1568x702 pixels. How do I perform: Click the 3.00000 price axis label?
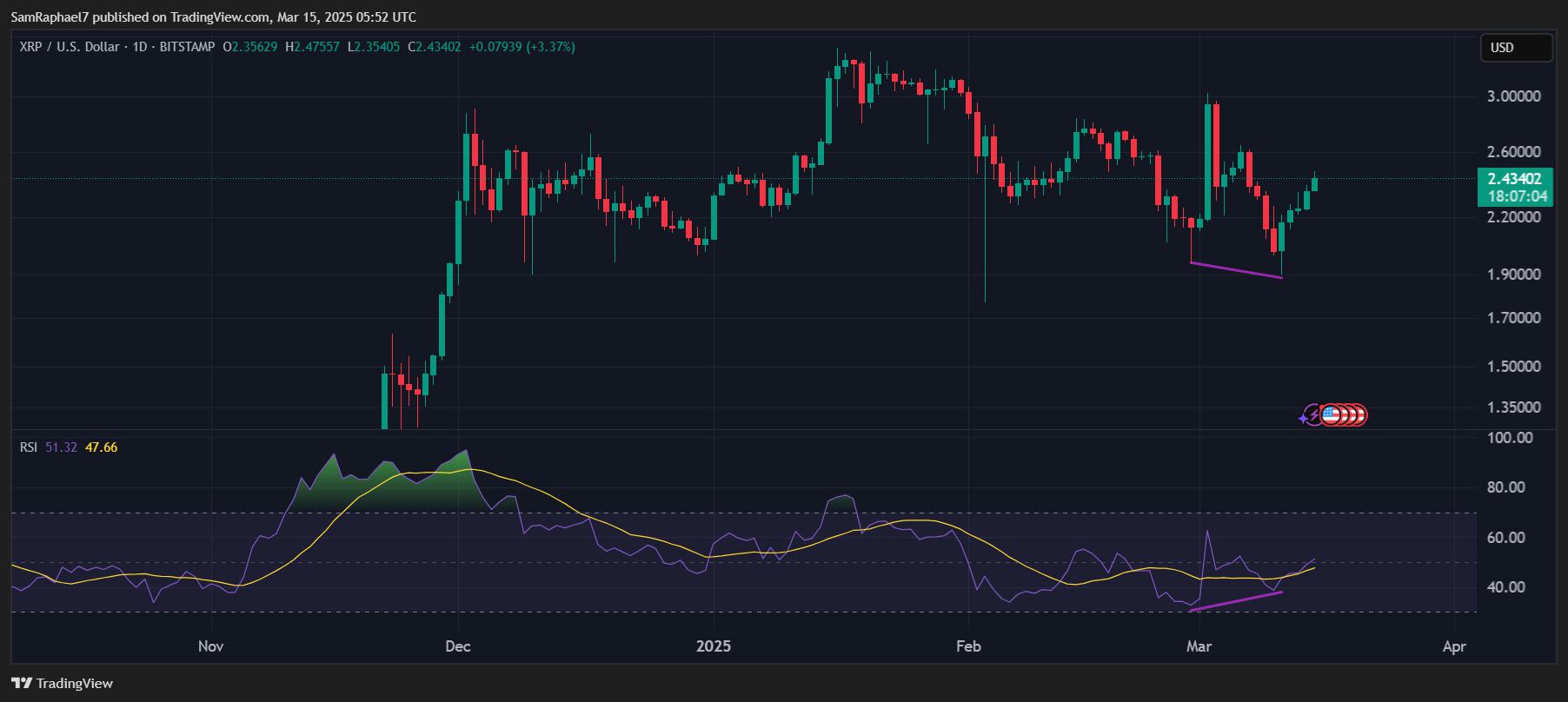[1514, 96]
